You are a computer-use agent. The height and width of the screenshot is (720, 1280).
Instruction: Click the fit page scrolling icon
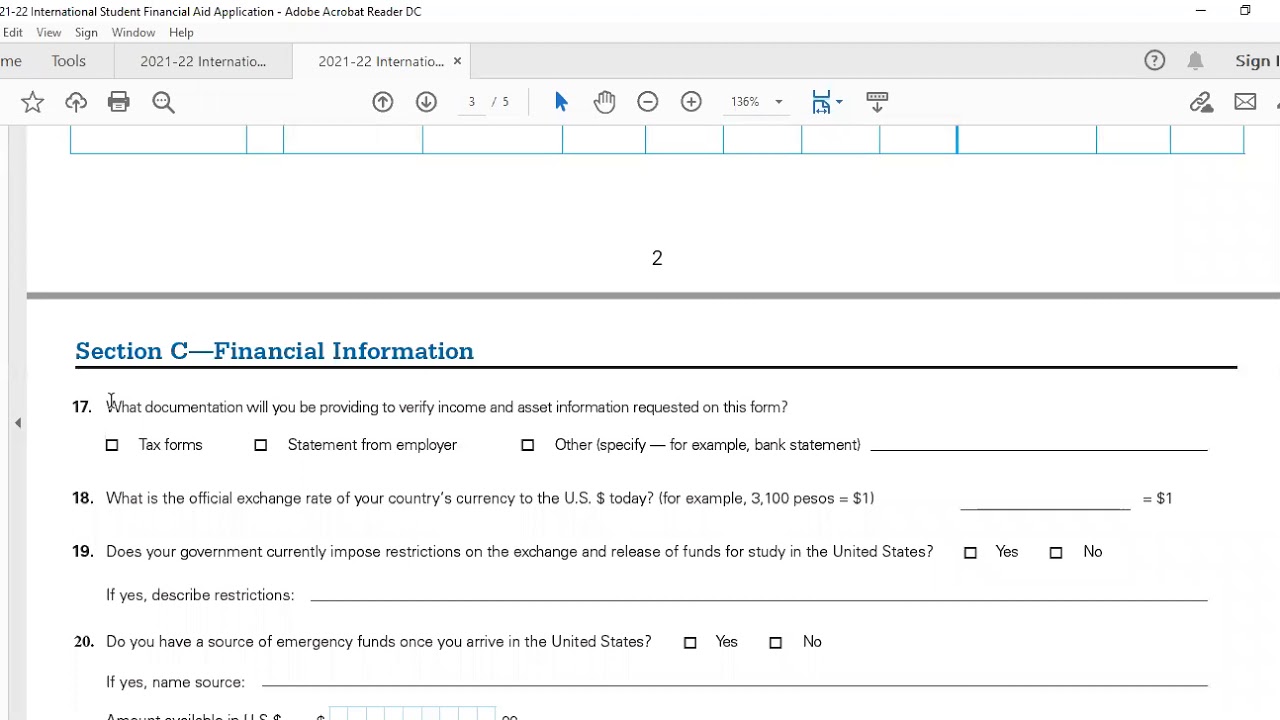[x=821, y=102]
